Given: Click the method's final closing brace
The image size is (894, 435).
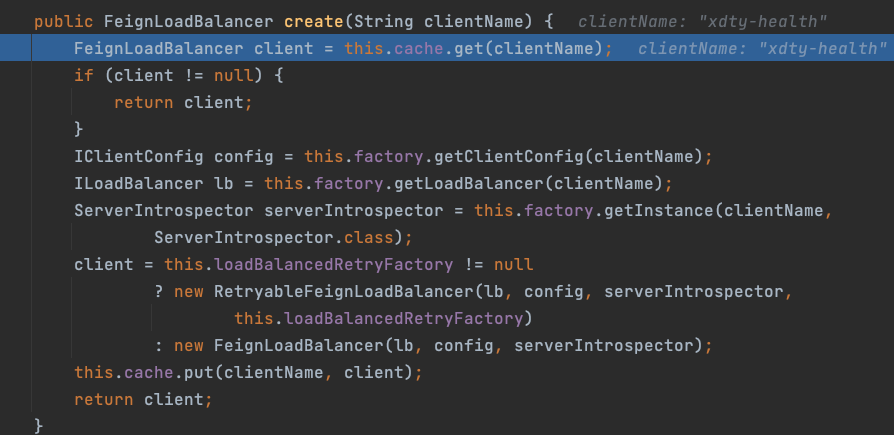Looking at the screenshot, I should (38, 425).
